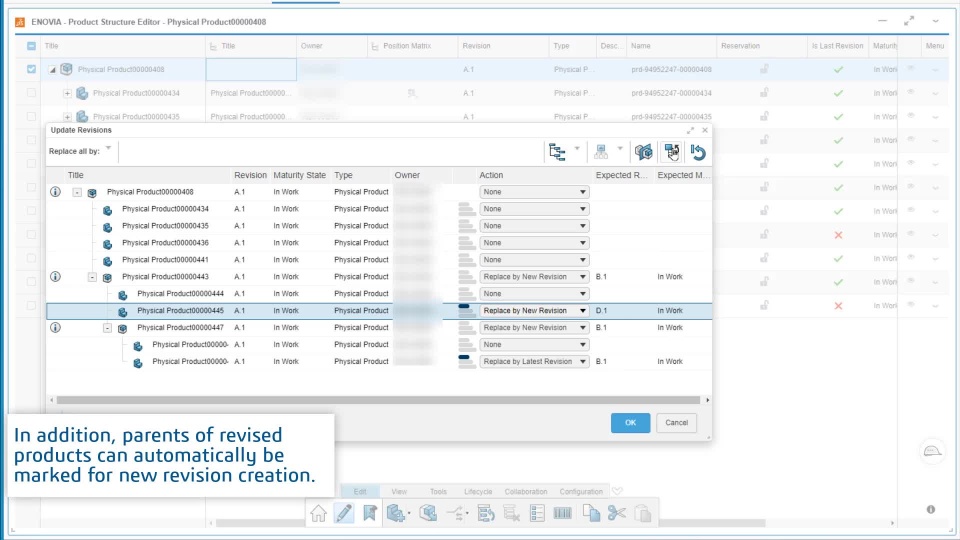Click the Owner column header in the dialog

pyautogui.click(x=407, y=175)
